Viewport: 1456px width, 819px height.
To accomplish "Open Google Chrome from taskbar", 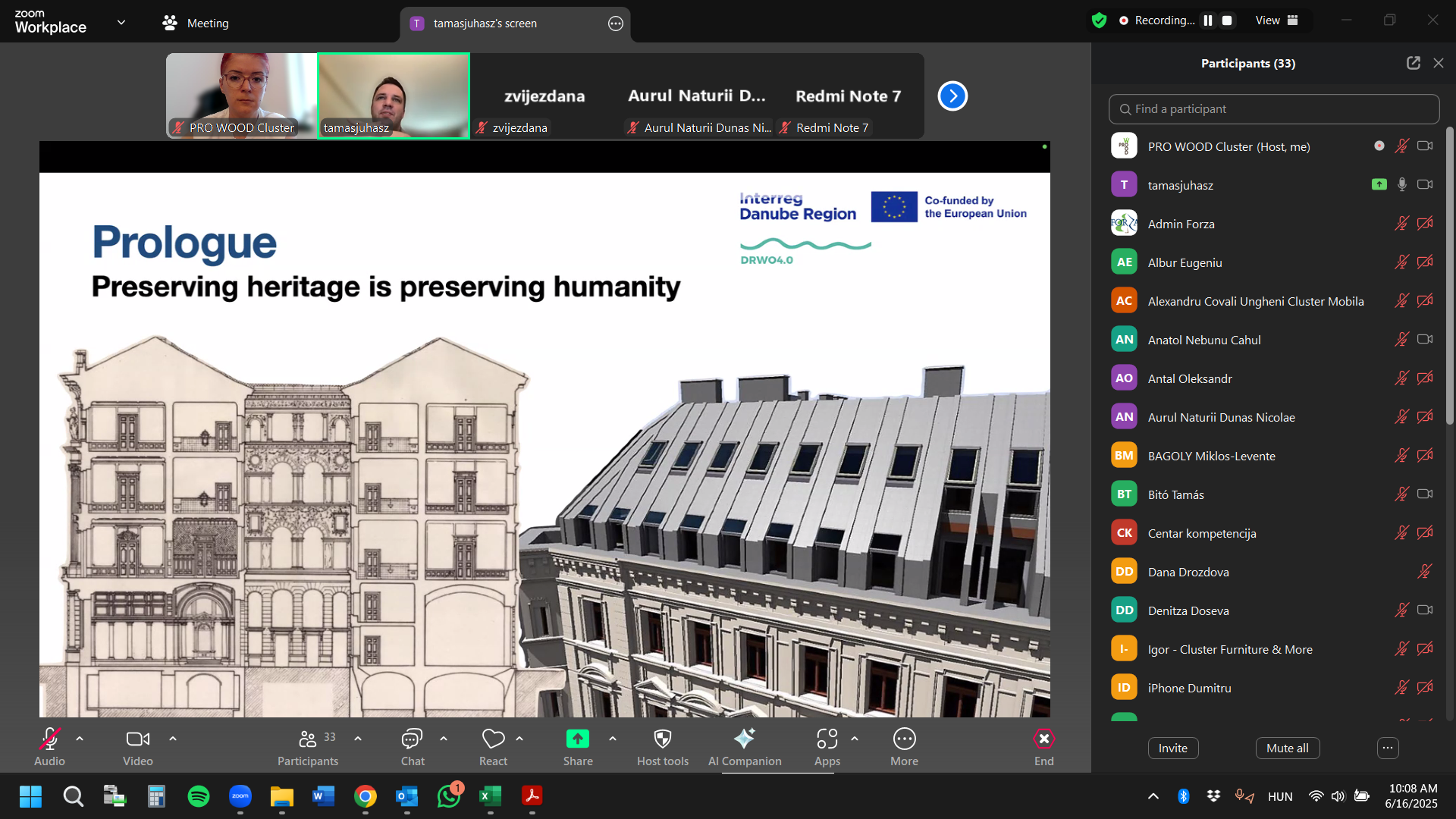I will click(366, 796).
